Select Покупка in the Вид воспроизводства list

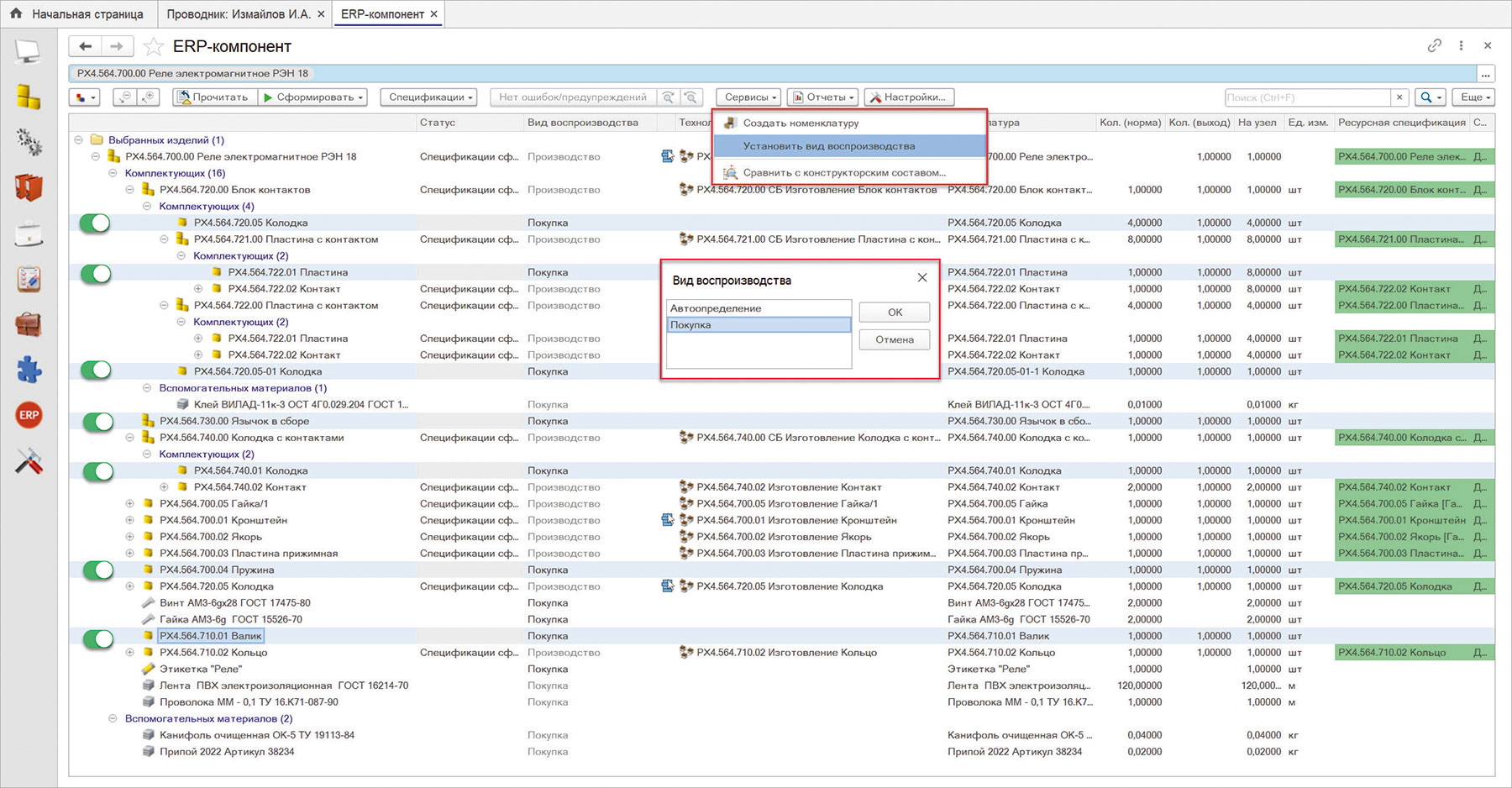click(x=759, y=325)
